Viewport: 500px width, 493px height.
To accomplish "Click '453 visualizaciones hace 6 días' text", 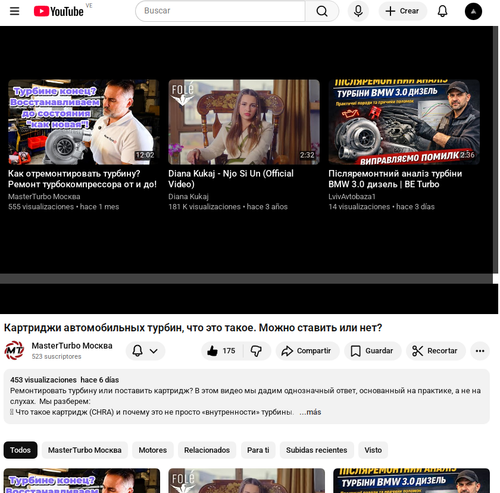I will point(64,380).
